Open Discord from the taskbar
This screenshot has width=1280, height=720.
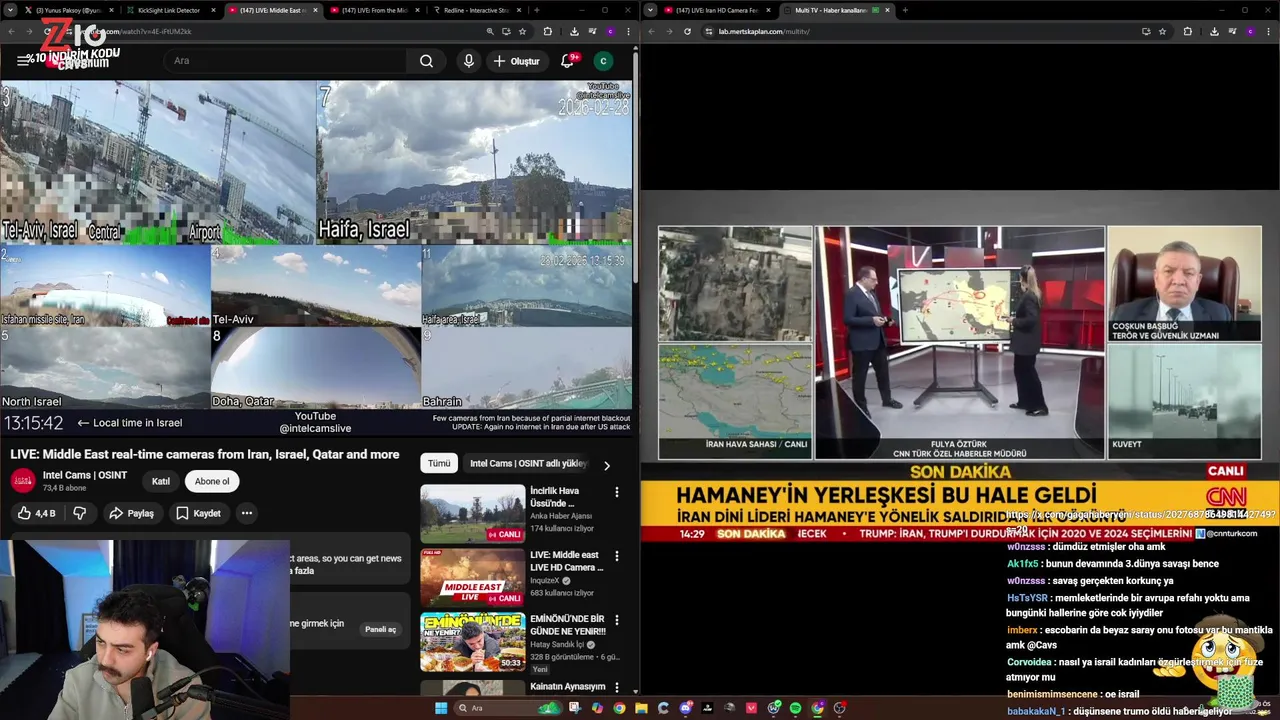(685, 708)
